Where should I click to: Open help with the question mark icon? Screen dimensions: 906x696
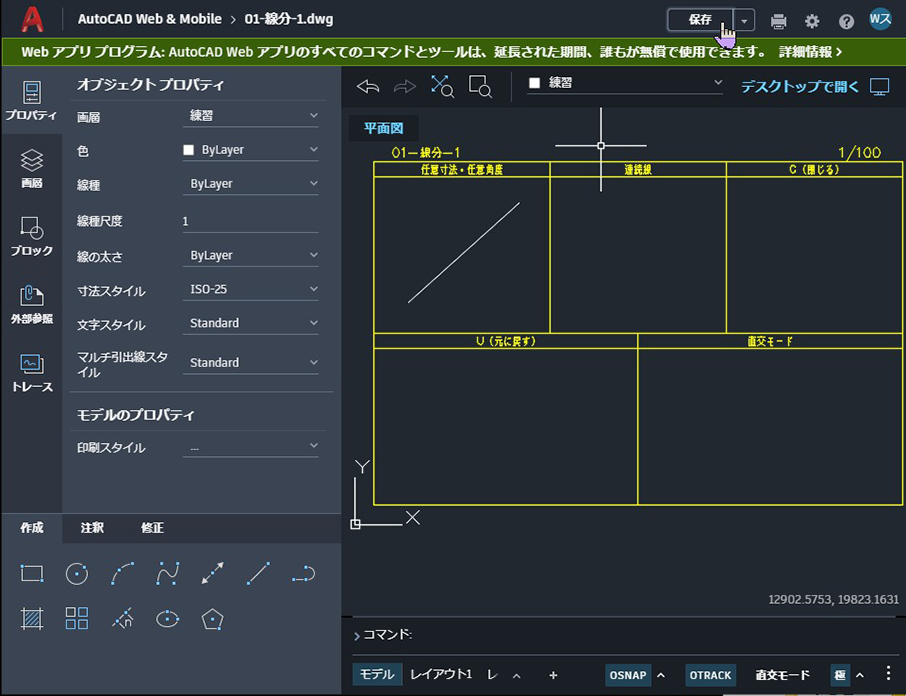coord(846,21)
